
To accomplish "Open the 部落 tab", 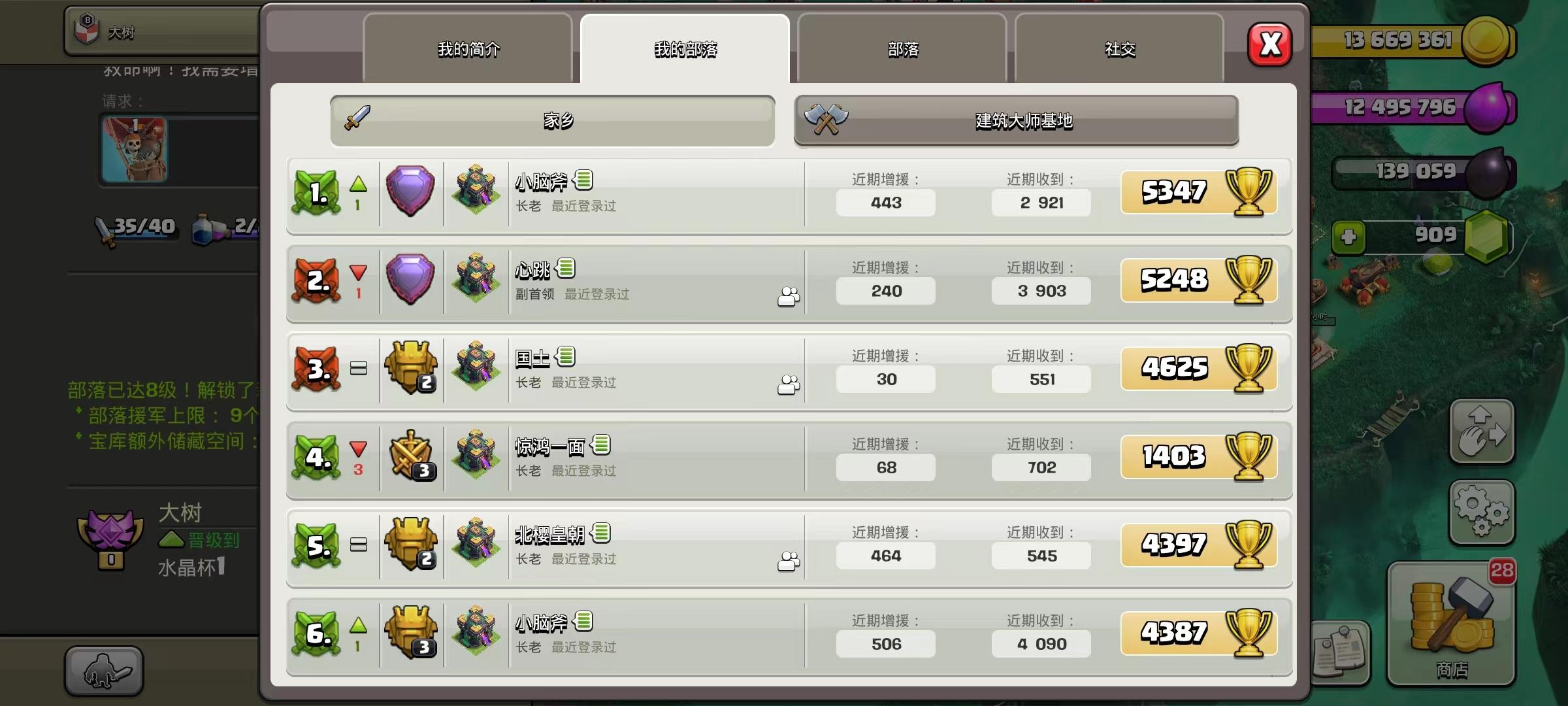I will [x=902, y=49].
